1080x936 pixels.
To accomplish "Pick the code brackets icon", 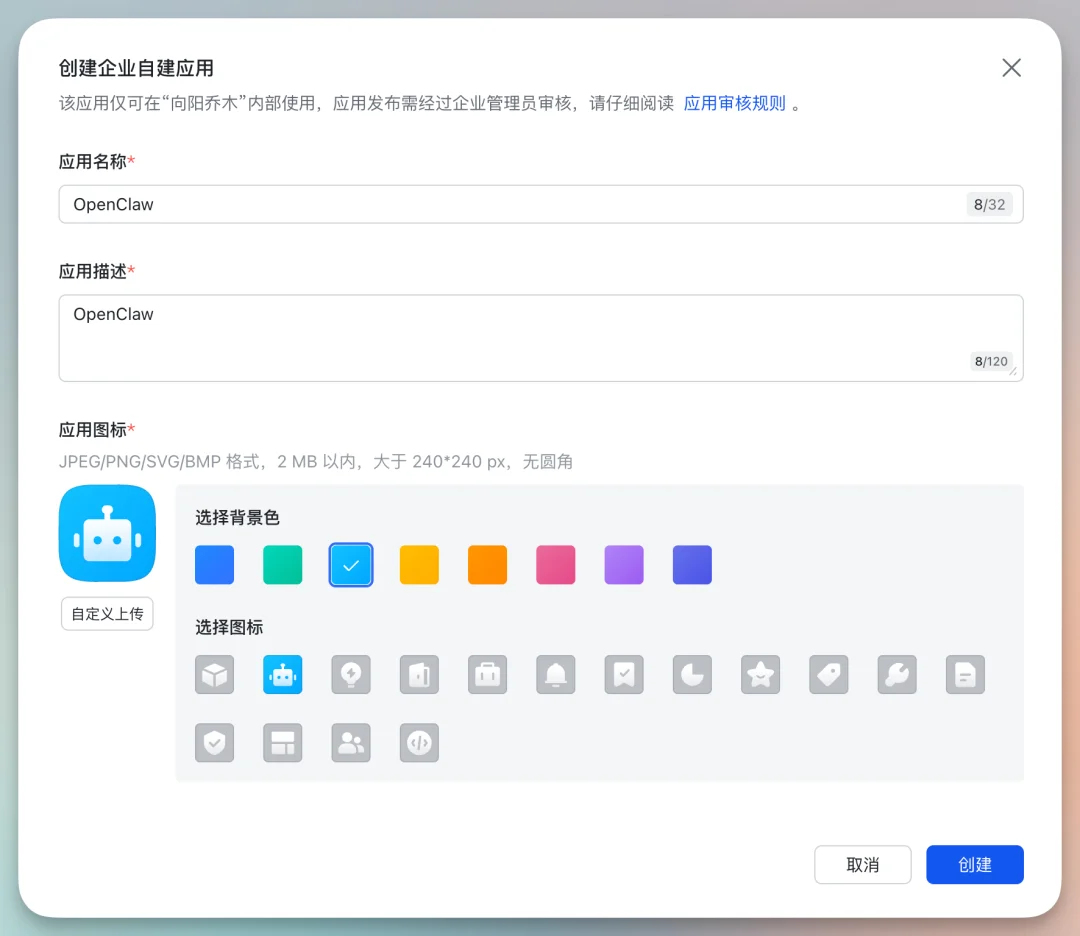I will (x=419, y=742).
